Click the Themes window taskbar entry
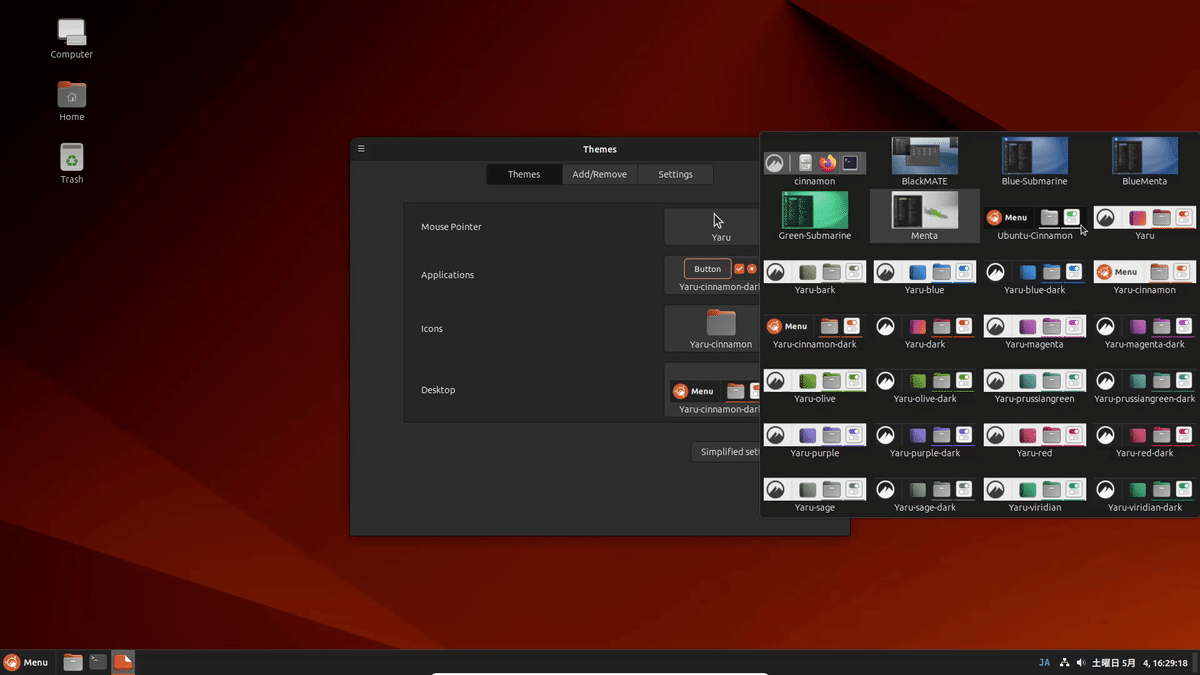Viewport: 1200px width, 675px height. [x=123, y=662]
